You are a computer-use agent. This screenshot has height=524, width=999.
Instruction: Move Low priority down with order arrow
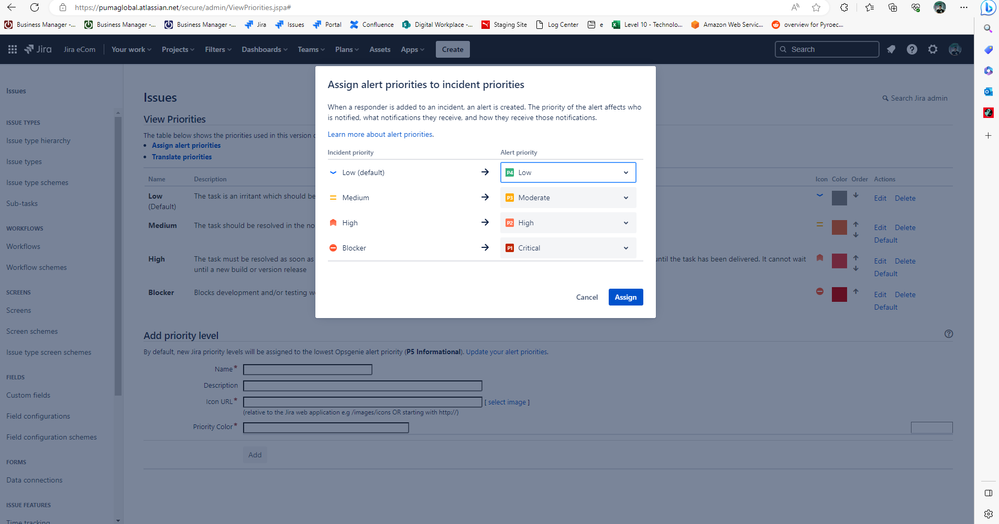[856, 196]
